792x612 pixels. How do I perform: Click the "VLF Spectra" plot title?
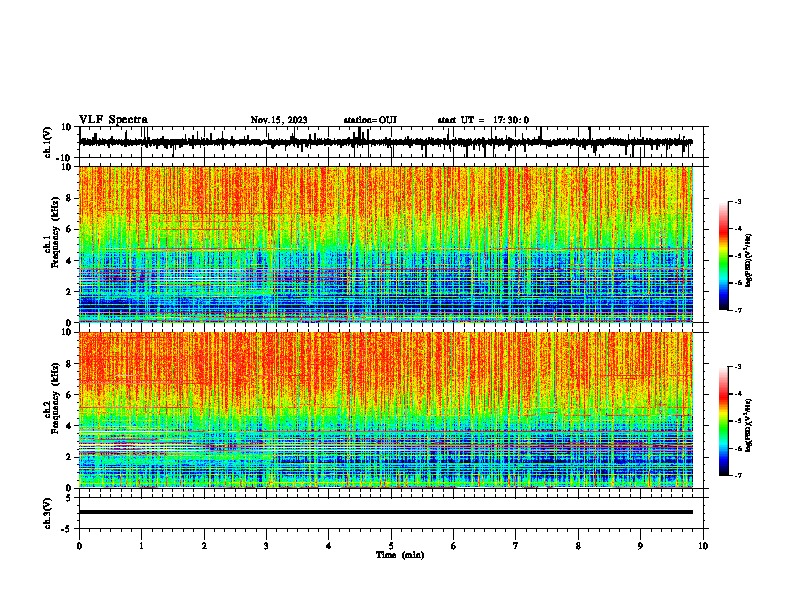[x=113, y=120]
